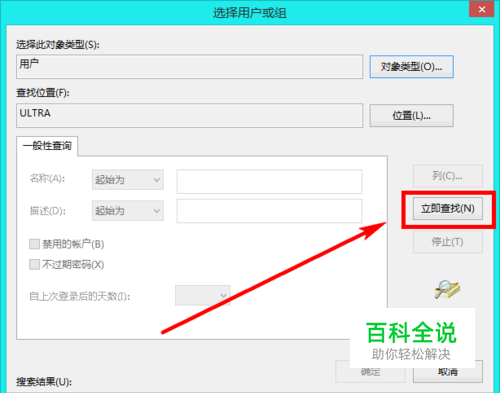Click the location field showing ULTRA

tap(189, 115)
